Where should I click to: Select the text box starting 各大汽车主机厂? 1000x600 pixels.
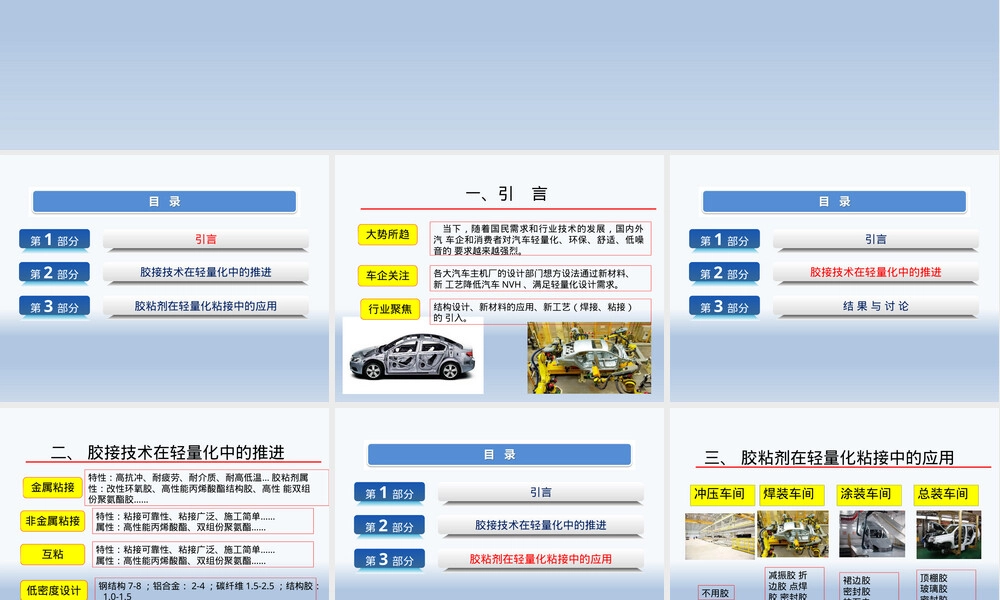coord(540,279)
